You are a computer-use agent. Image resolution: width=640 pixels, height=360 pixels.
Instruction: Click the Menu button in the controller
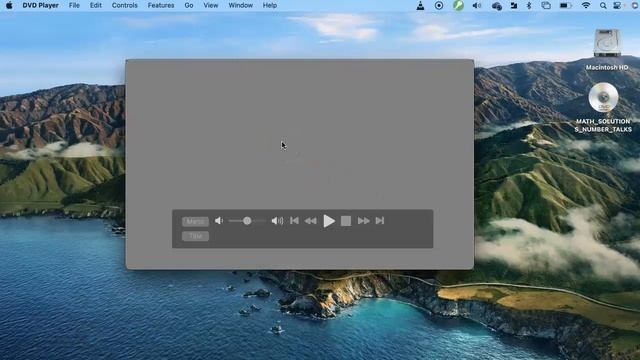tap(195, 222)
